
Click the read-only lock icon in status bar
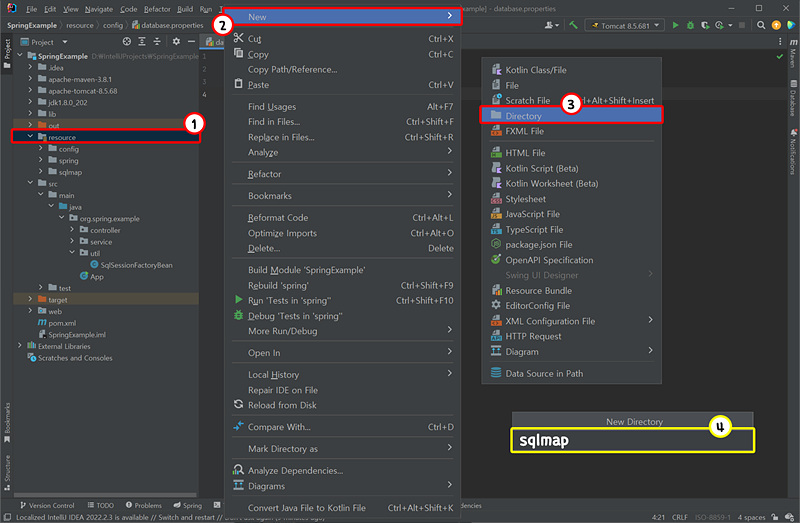[x=774, y=517]
